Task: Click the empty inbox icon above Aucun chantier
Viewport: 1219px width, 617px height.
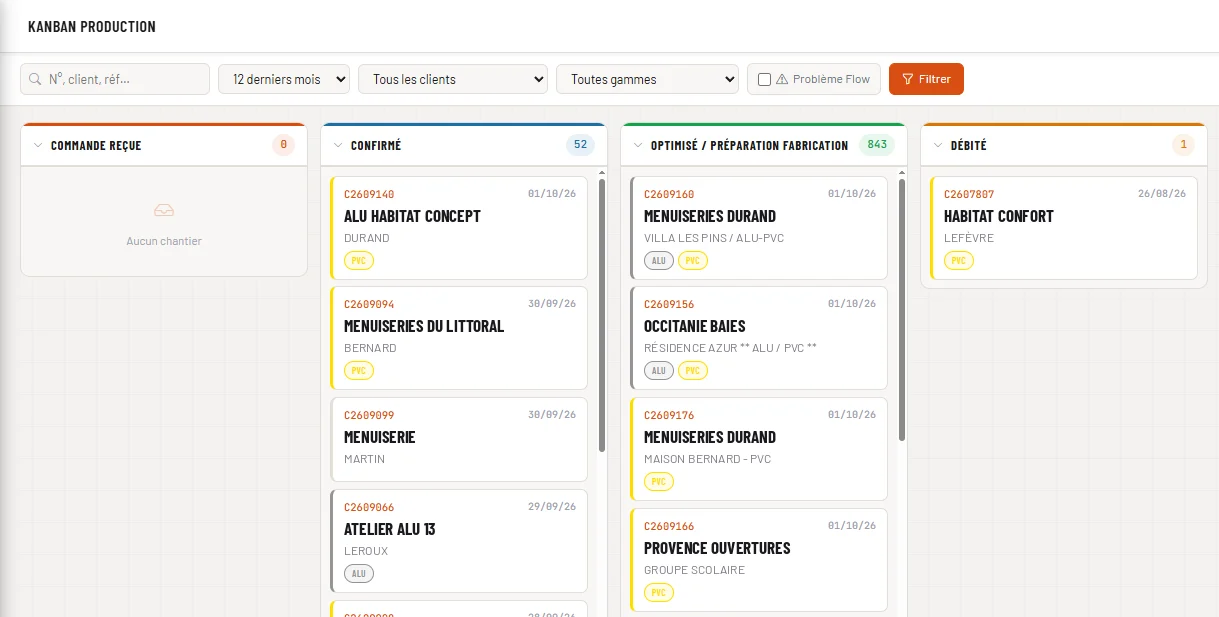Action: [164, 210]
